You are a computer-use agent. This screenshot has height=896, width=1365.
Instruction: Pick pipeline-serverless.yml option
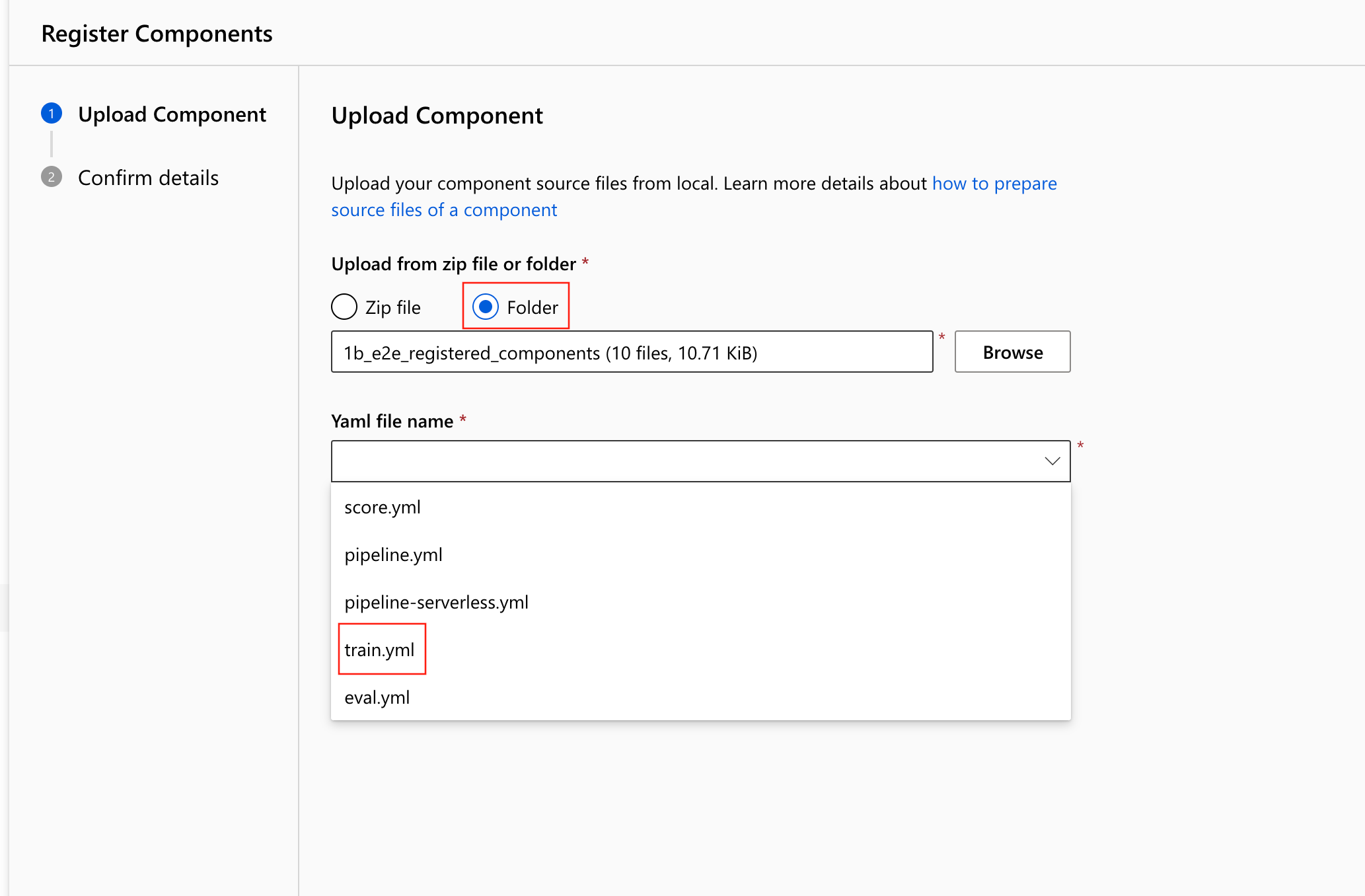point(436,603)
